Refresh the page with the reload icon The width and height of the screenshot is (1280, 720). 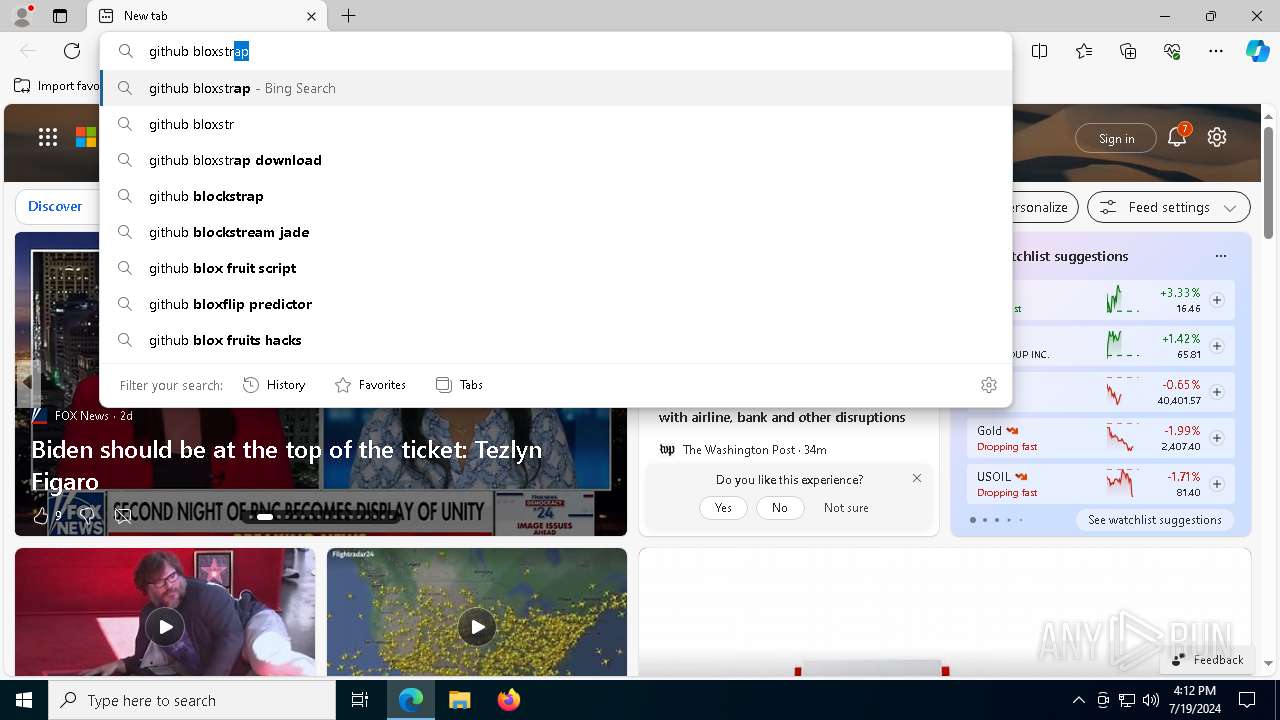pyautogui.click(x=72, y=51)
